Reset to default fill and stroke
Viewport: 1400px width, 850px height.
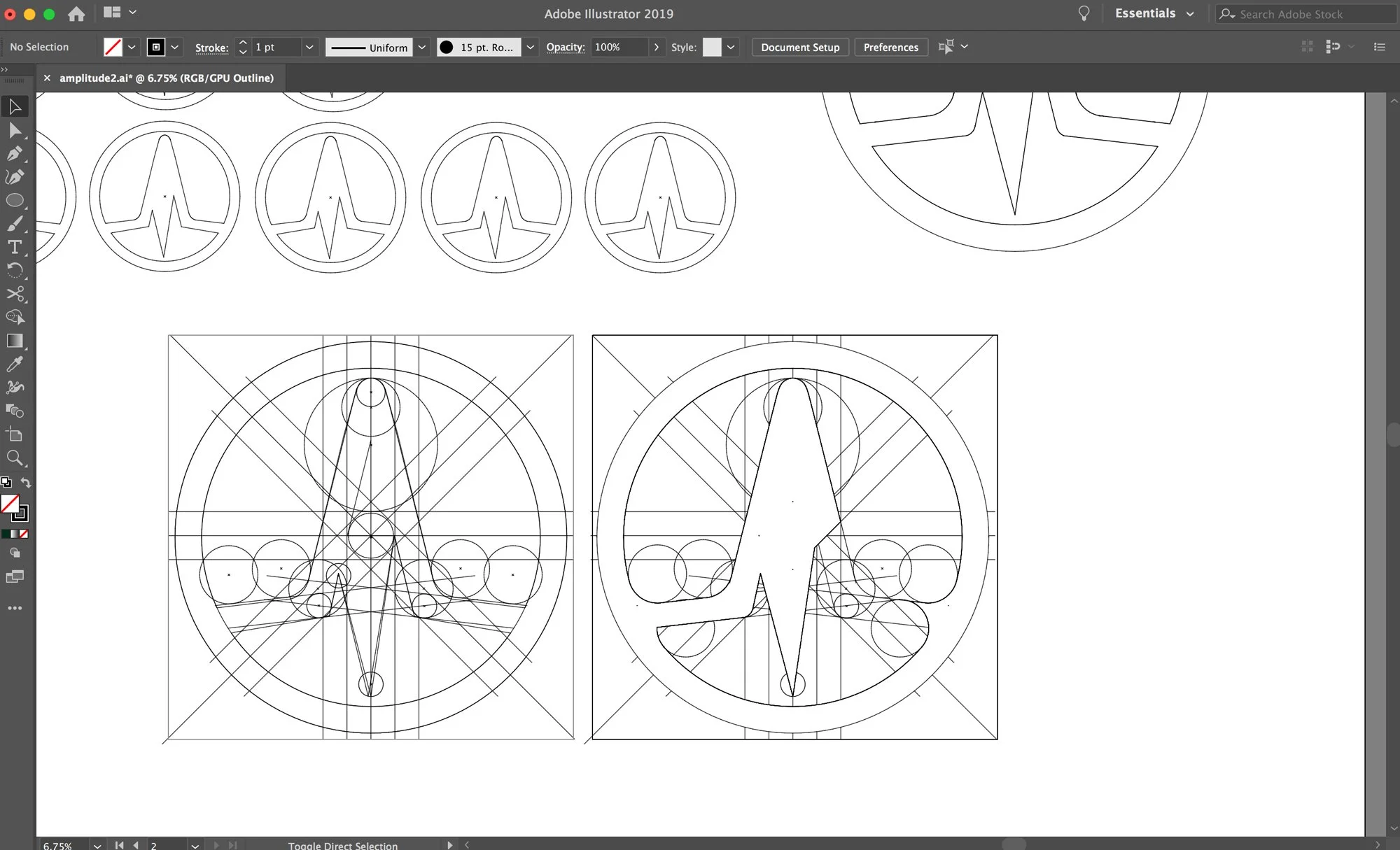pyautogui.click(x=6, y=483)
